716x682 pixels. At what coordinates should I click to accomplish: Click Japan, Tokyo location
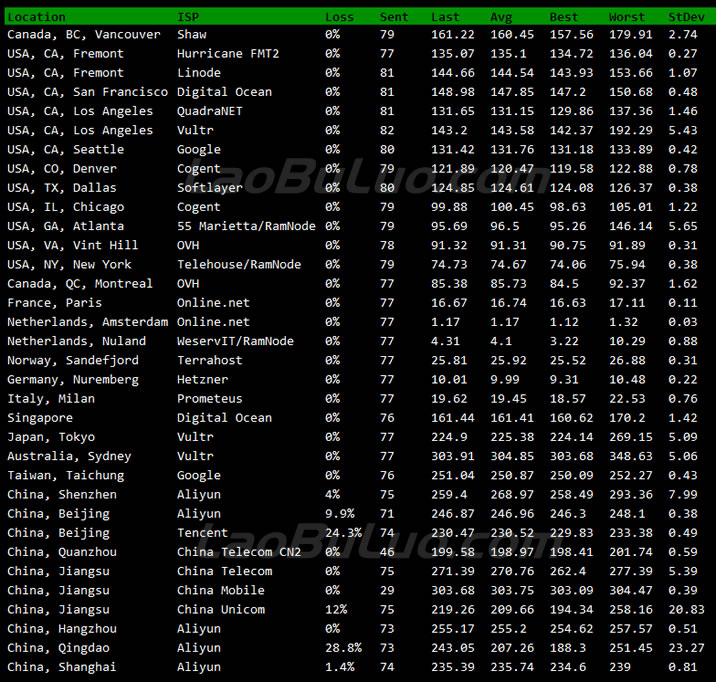51,437
